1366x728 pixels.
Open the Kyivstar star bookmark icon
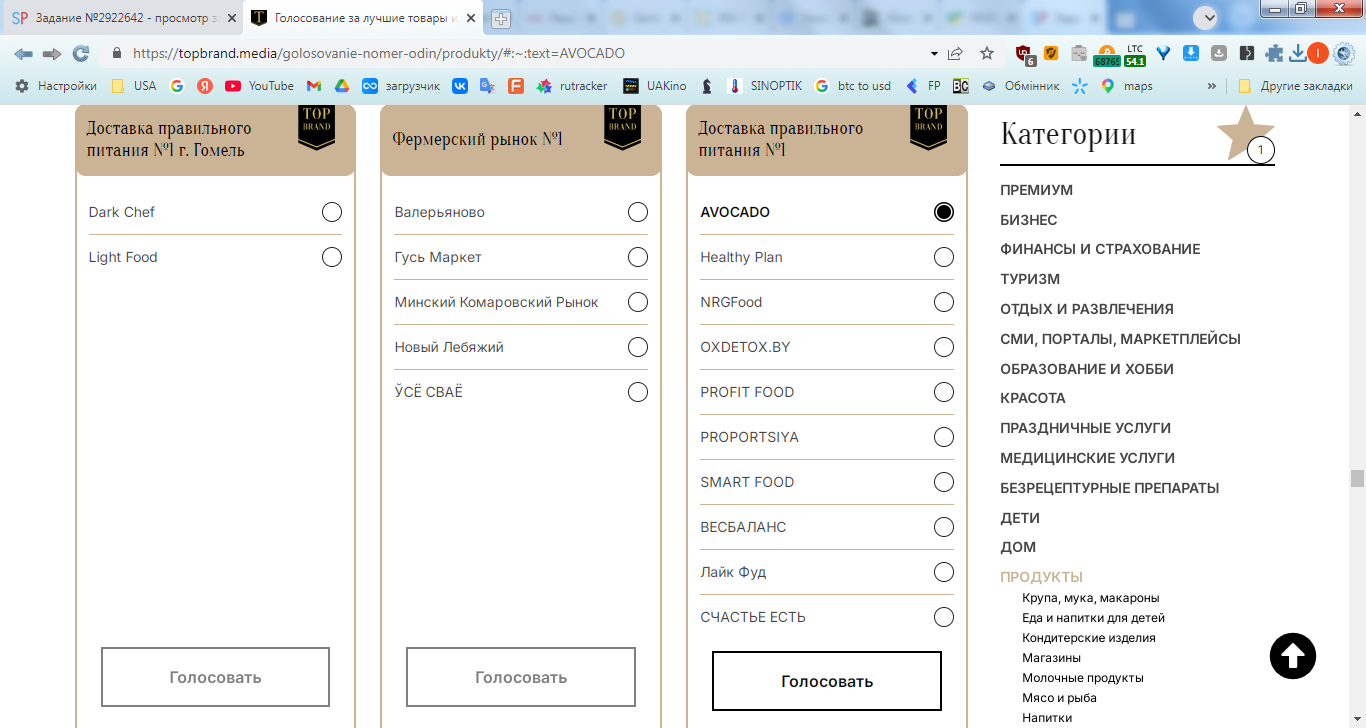(1079, 86)
